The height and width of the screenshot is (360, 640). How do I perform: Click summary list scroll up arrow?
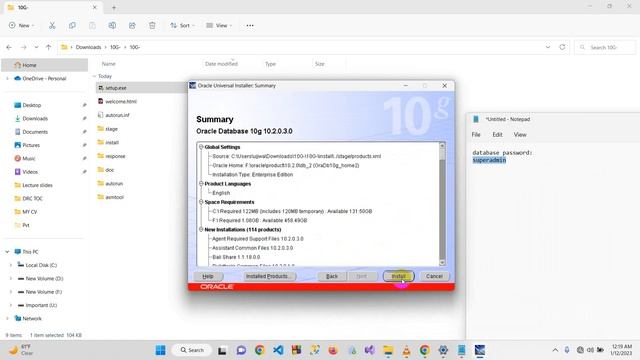click(442, 146)
